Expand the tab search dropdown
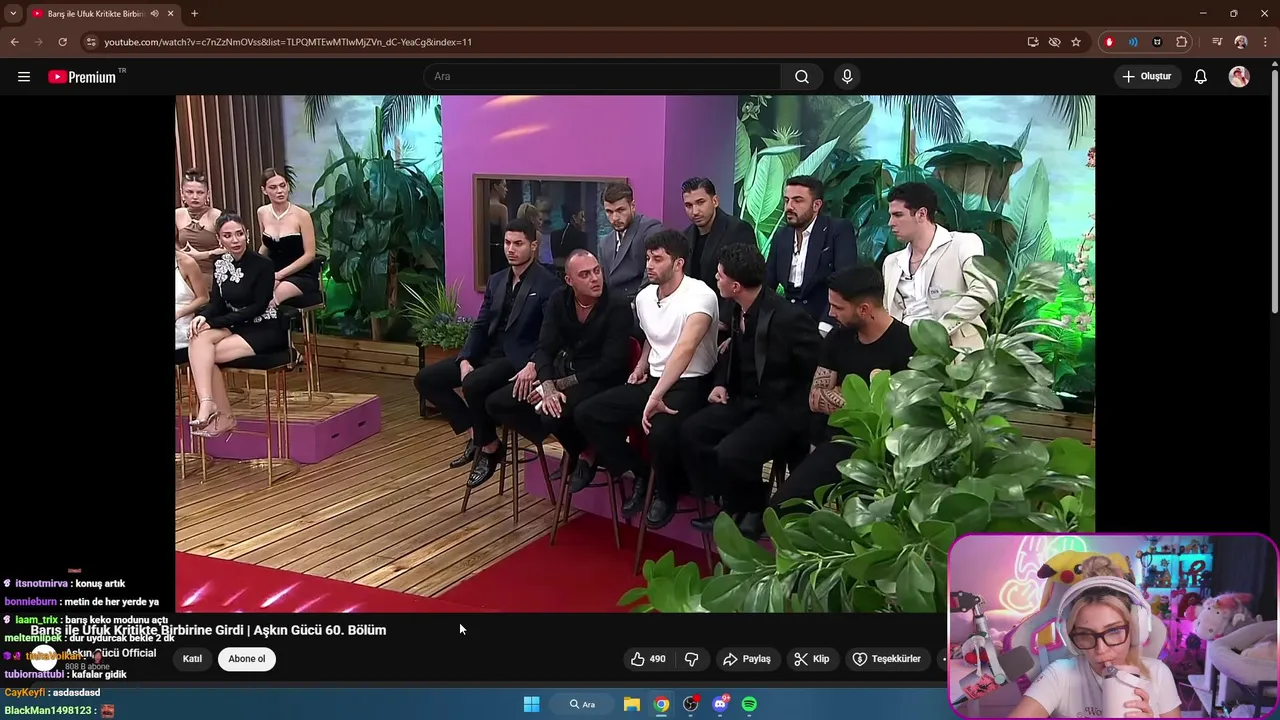This screenshot has width=1280, height=720. tap(13, 14)
